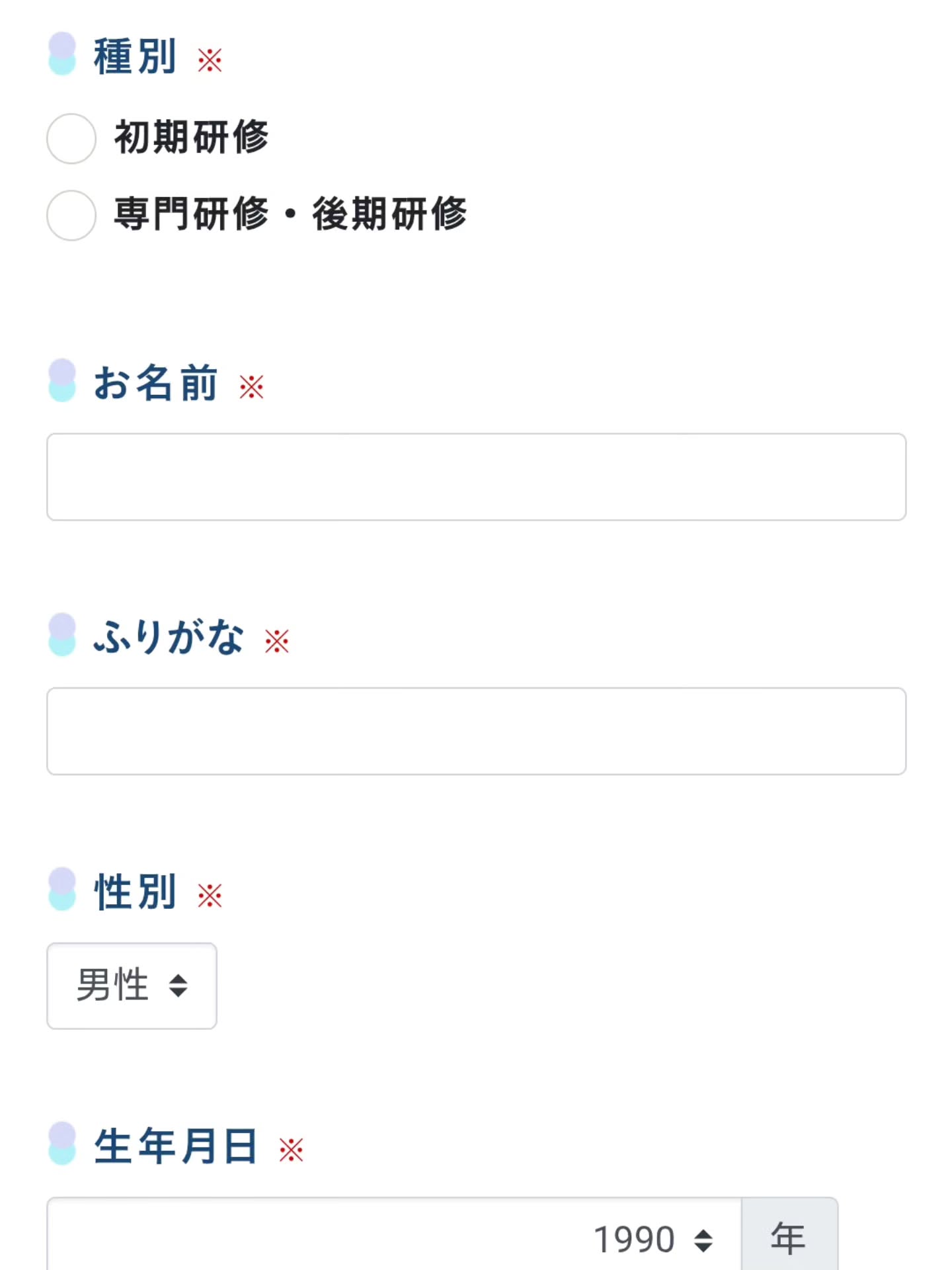
Task: Click the arrows on the 男性 selector
Action: pos(178,986)
